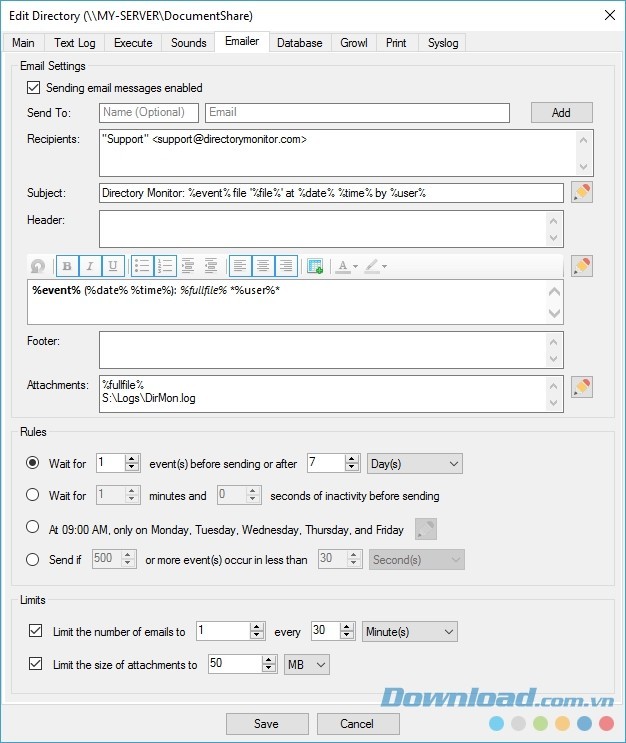Click the Cancel button
The width and height of the screenshot is (626, 743).
tap(358, 724)
